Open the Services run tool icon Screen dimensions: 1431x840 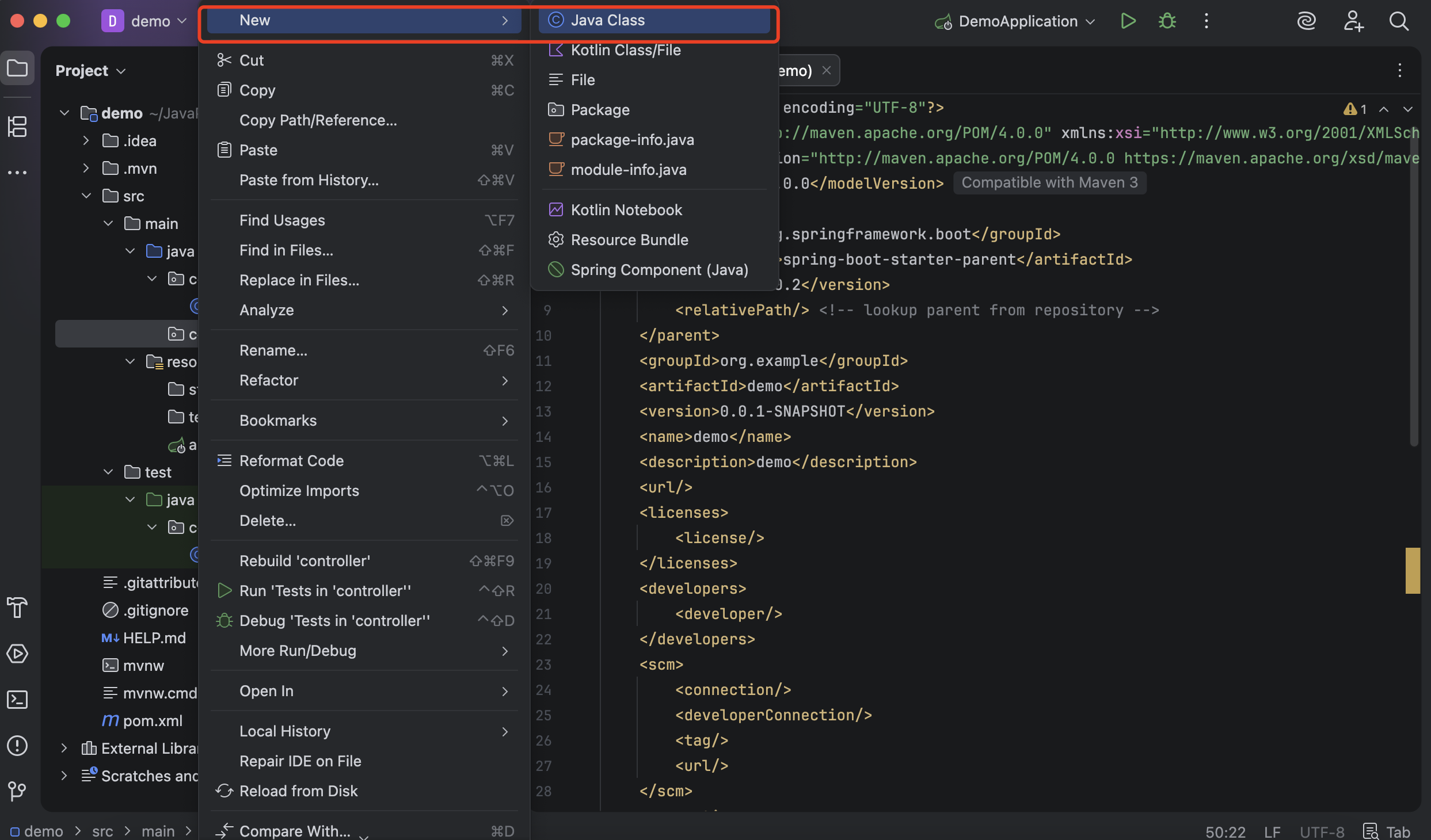[x=17, y=654]
